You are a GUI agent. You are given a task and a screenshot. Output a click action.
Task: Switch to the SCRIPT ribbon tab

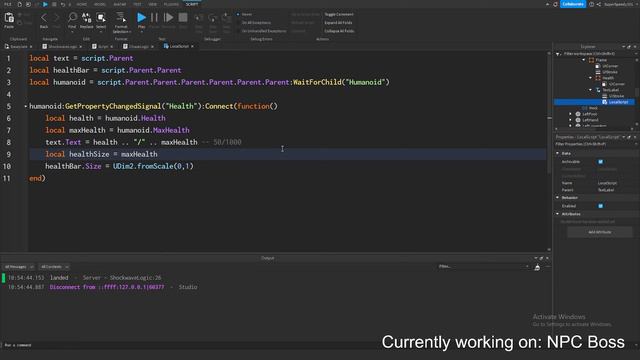(192, 4)
